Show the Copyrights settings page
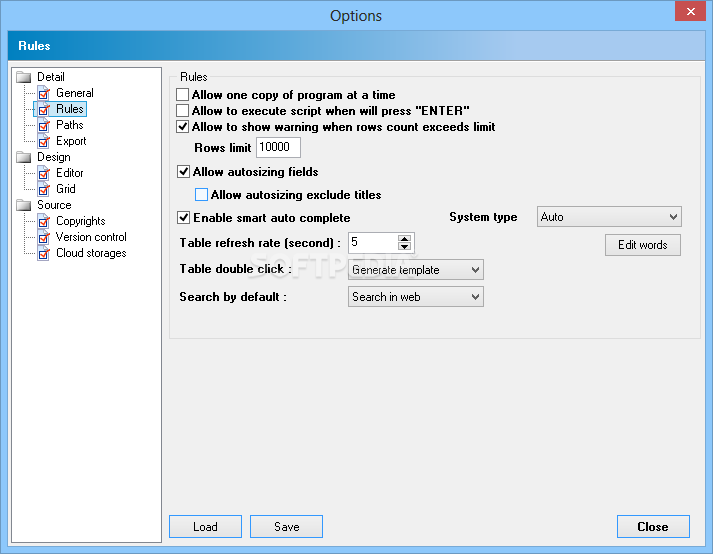 pyautogui.click(x=80, y=221)
